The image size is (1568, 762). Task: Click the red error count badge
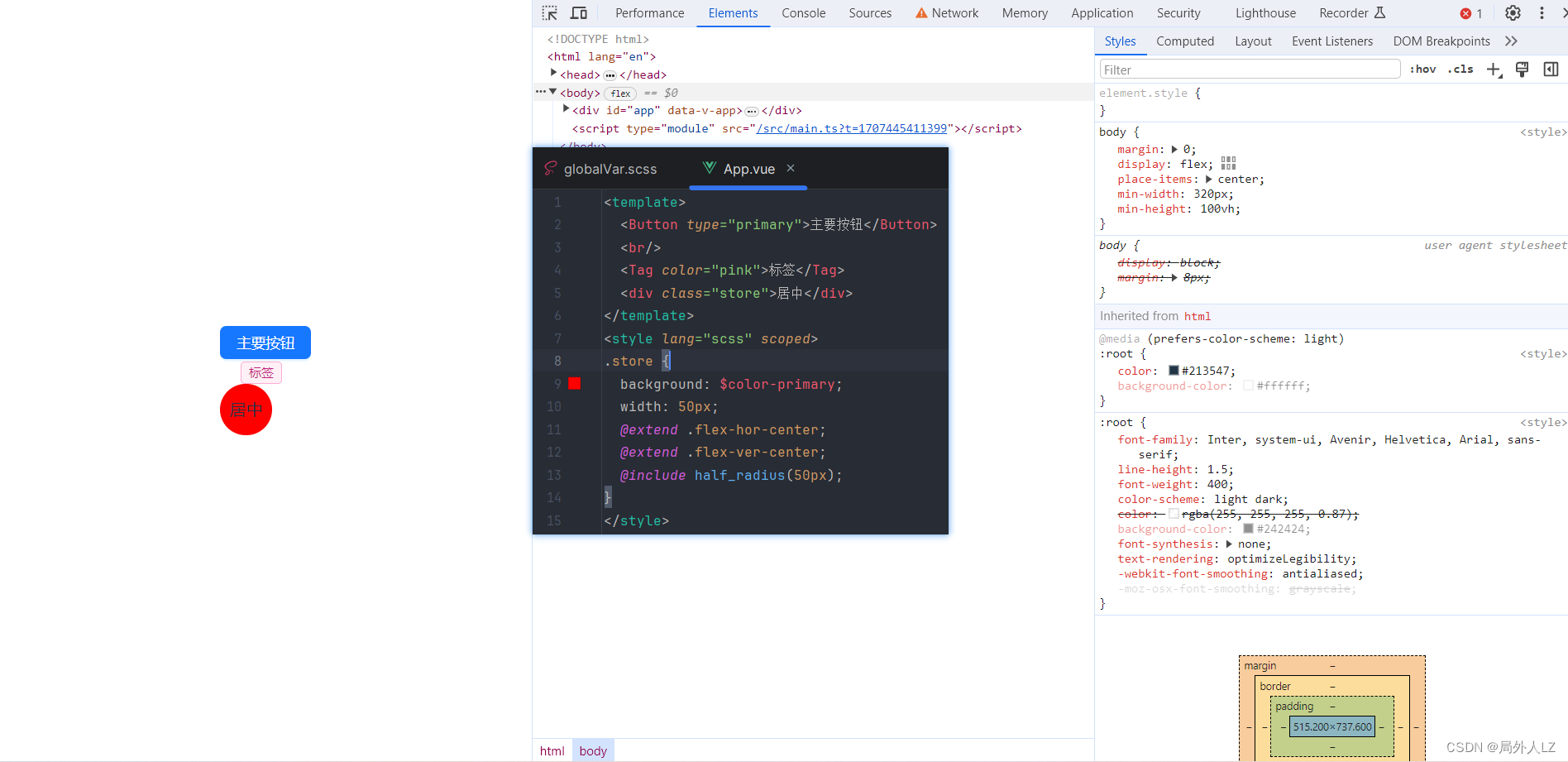point(1471,13)
